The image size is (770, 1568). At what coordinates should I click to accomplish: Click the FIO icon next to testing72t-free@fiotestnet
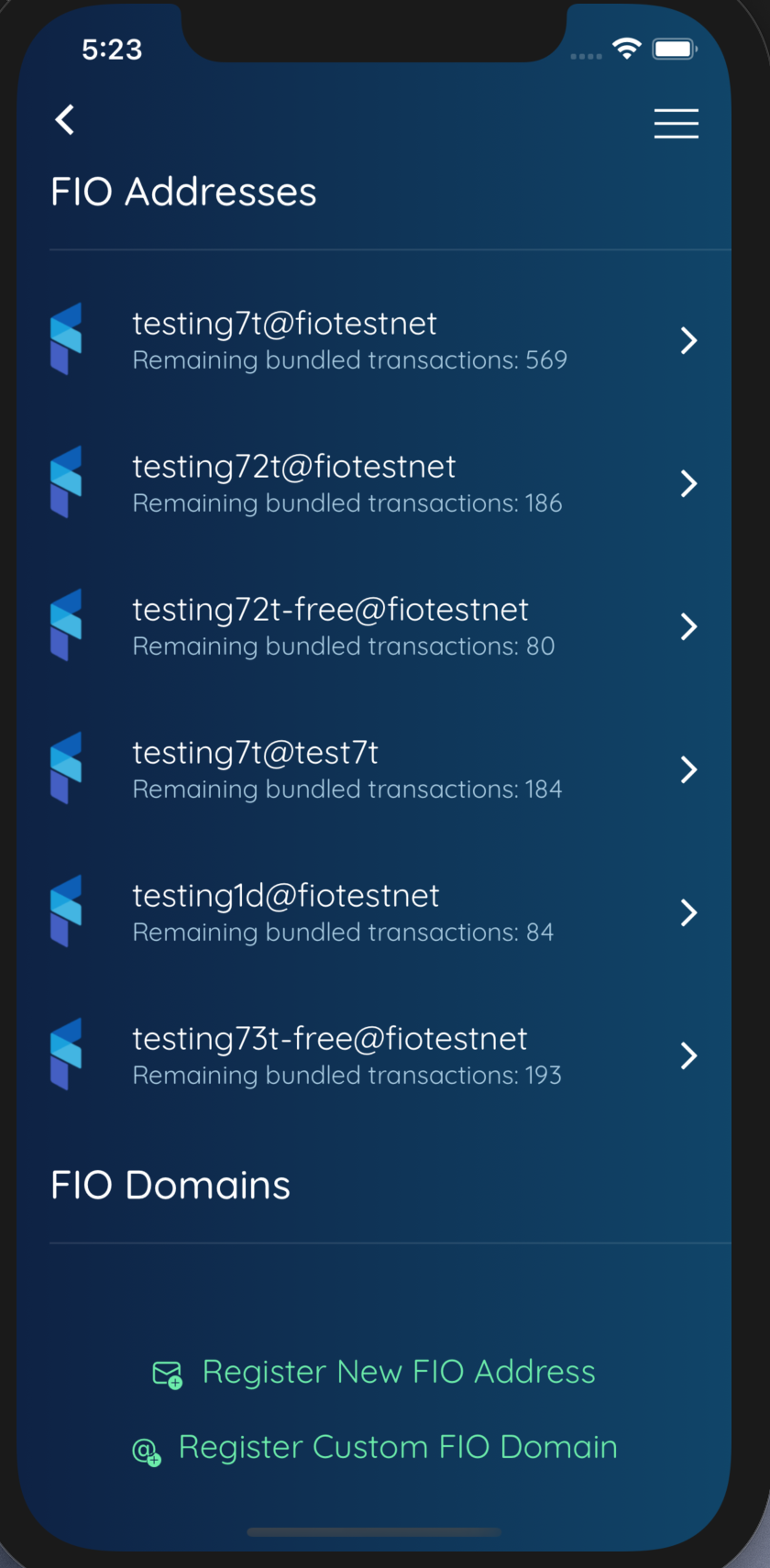point(65,624)
